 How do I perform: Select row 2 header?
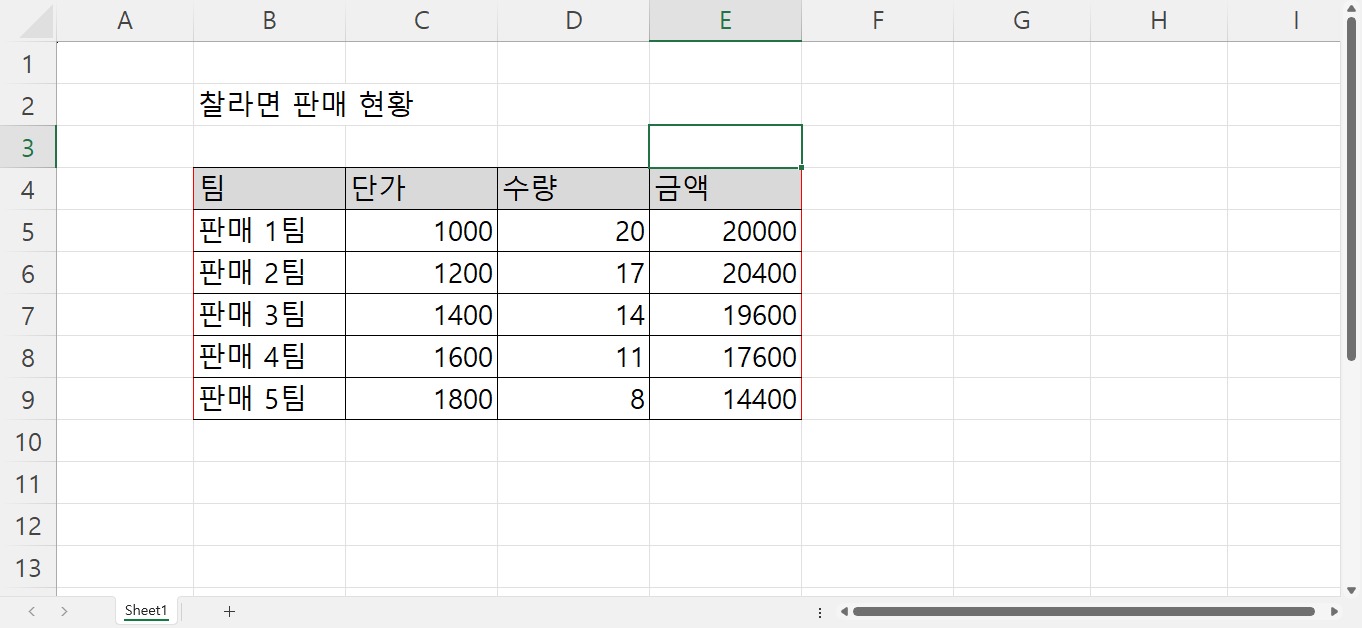click(28, 105)
